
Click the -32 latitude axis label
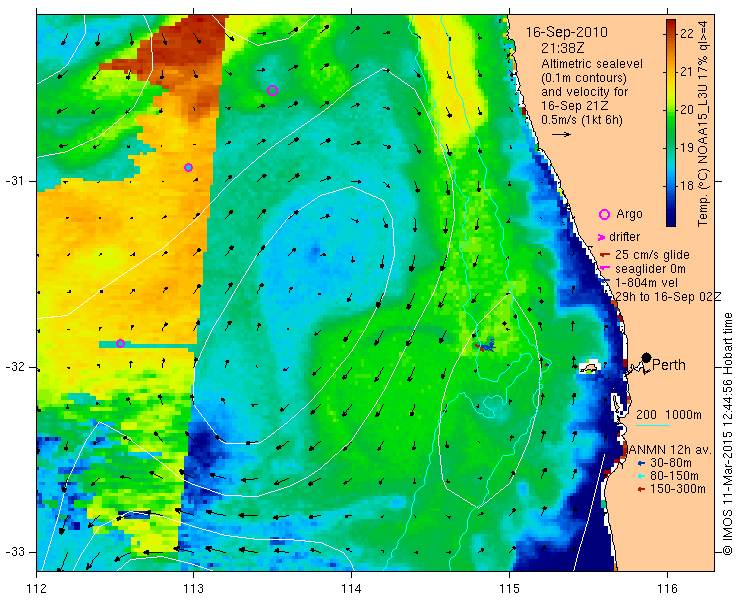click(14, 367)
